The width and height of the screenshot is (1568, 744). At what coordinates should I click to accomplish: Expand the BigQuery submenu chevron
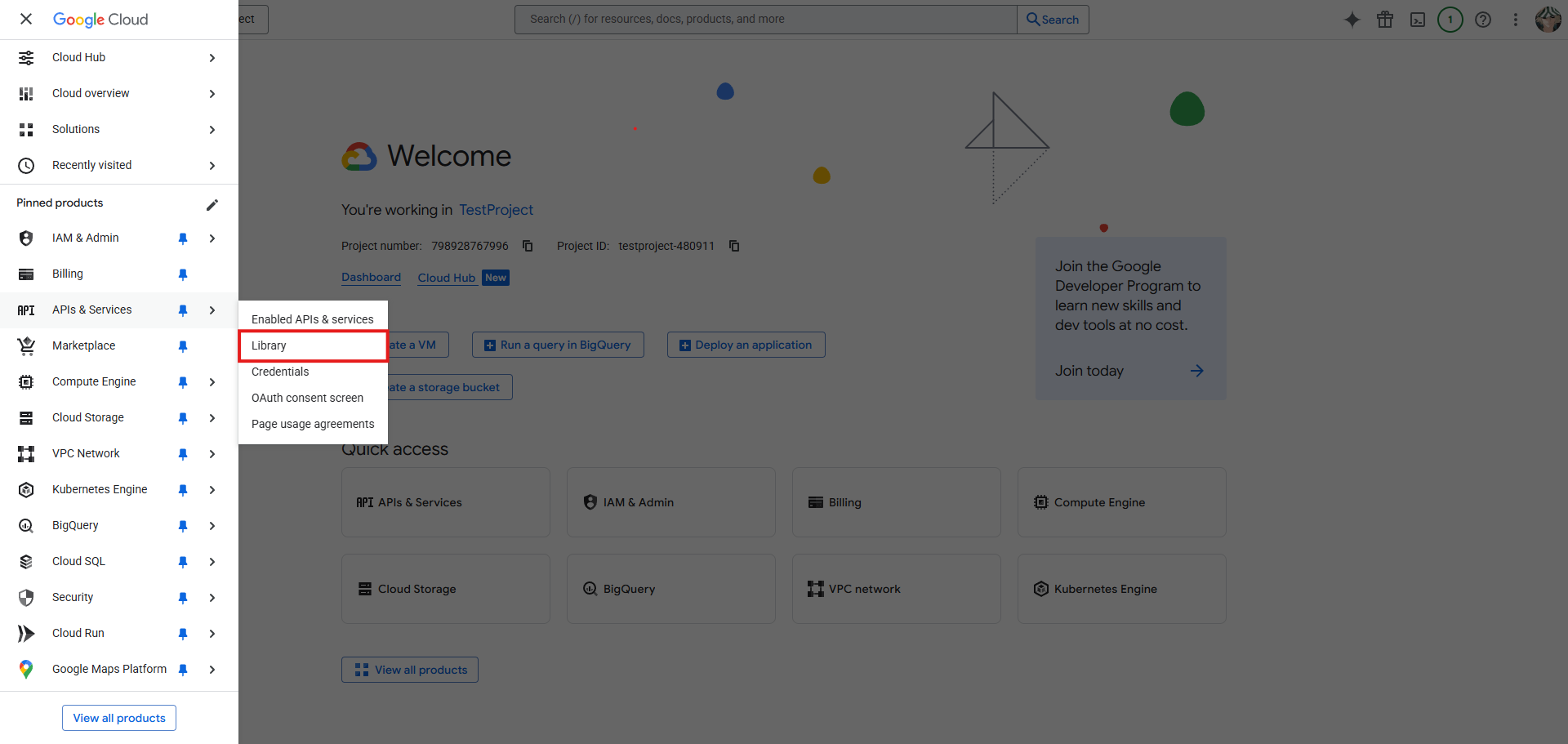pyautogui.click(x=212, y=526)
